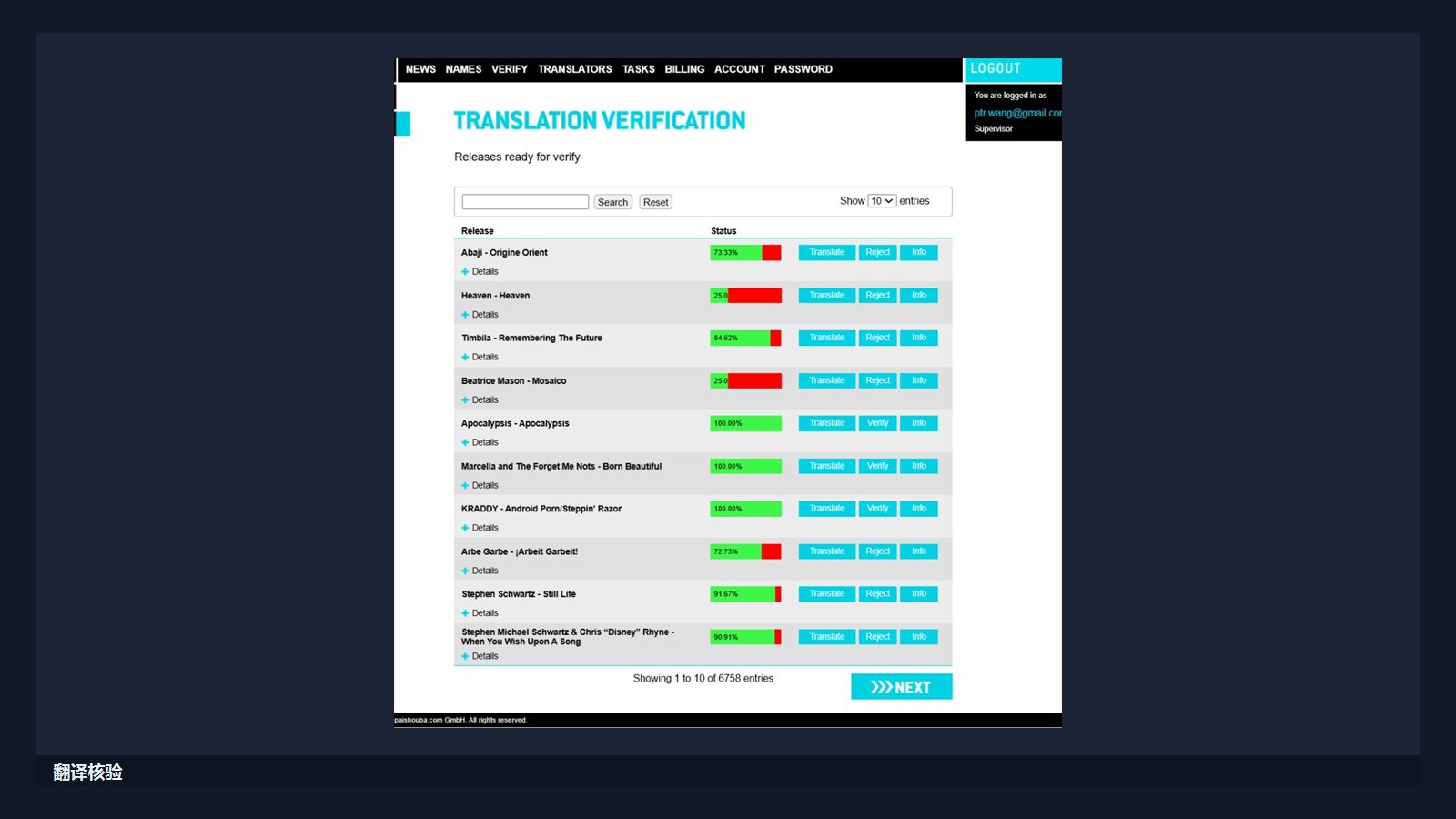Verify the KRADDY - Android Porn release

click(878, 509)
